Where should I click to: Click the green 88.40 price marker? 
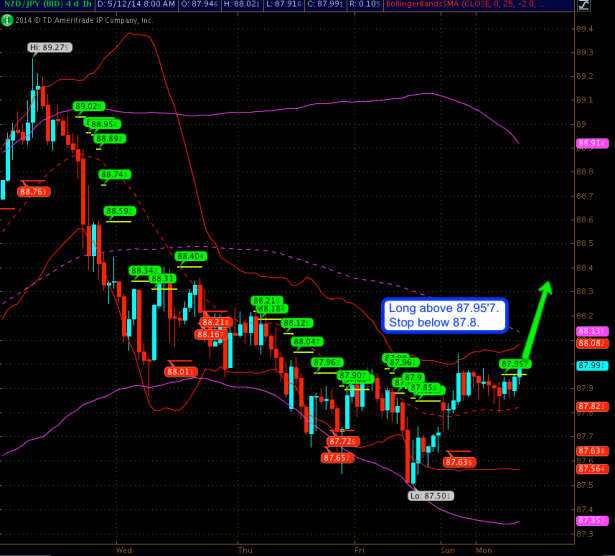190,257
